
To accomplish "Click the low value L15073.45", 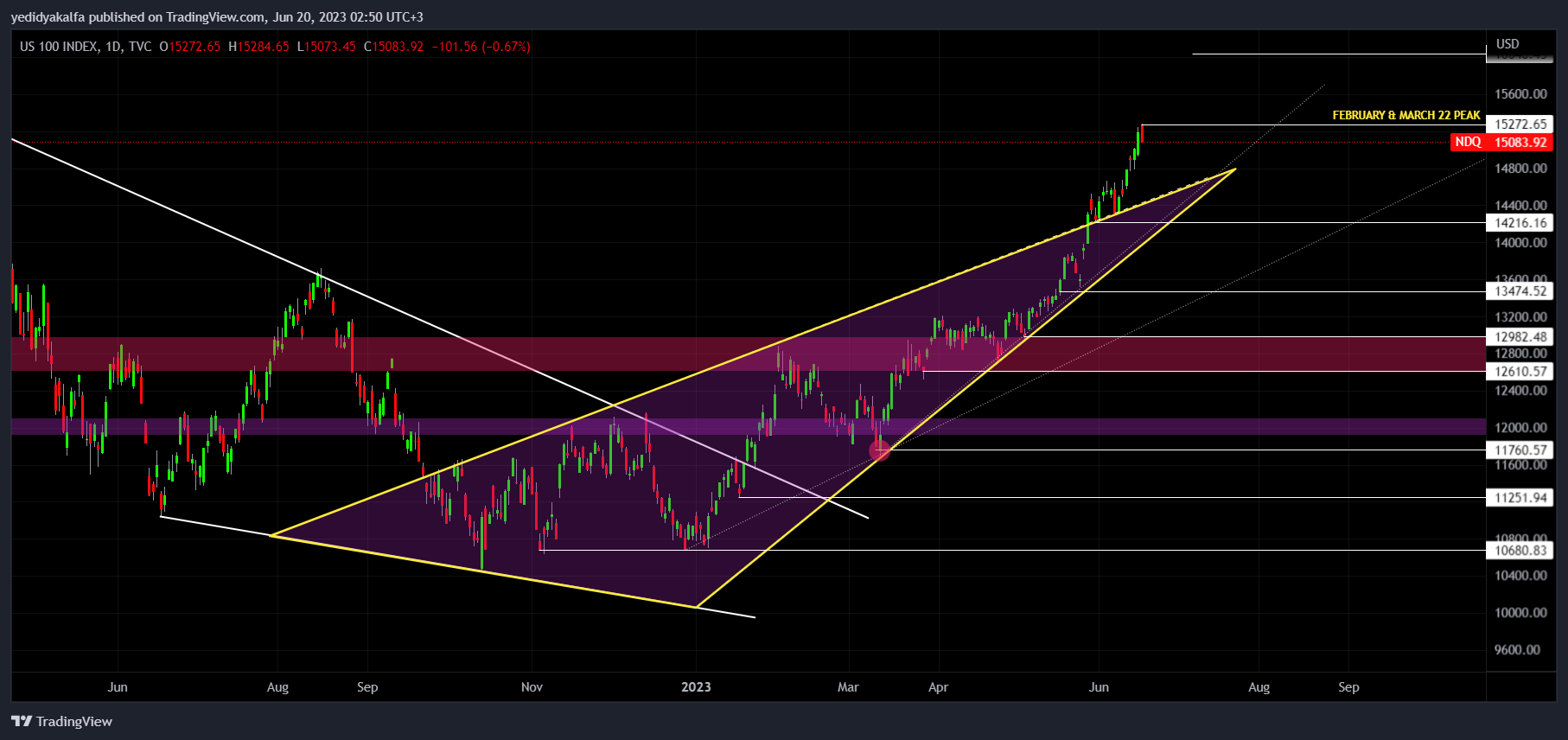I will tap(327, 47).
